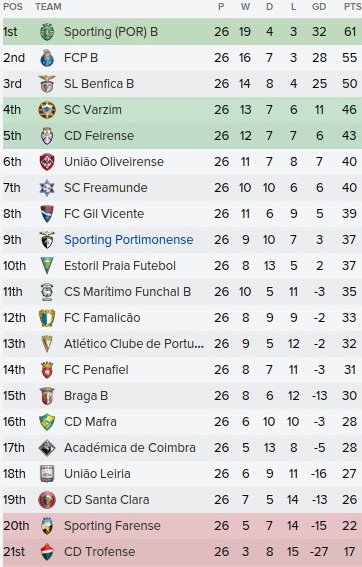This screenshot has height=567, width=362.
Task: Sort table by PTS column header
Action: (352, 7)
